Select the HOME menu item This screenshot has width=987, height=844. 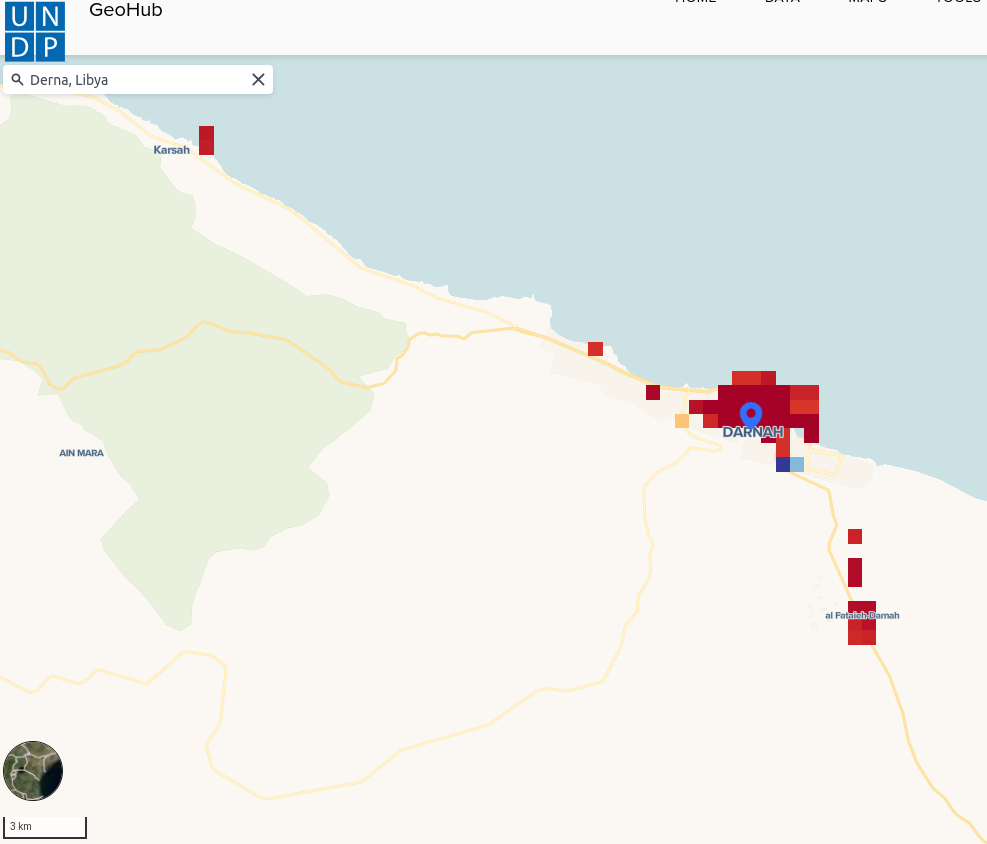(x=698, y=4)
